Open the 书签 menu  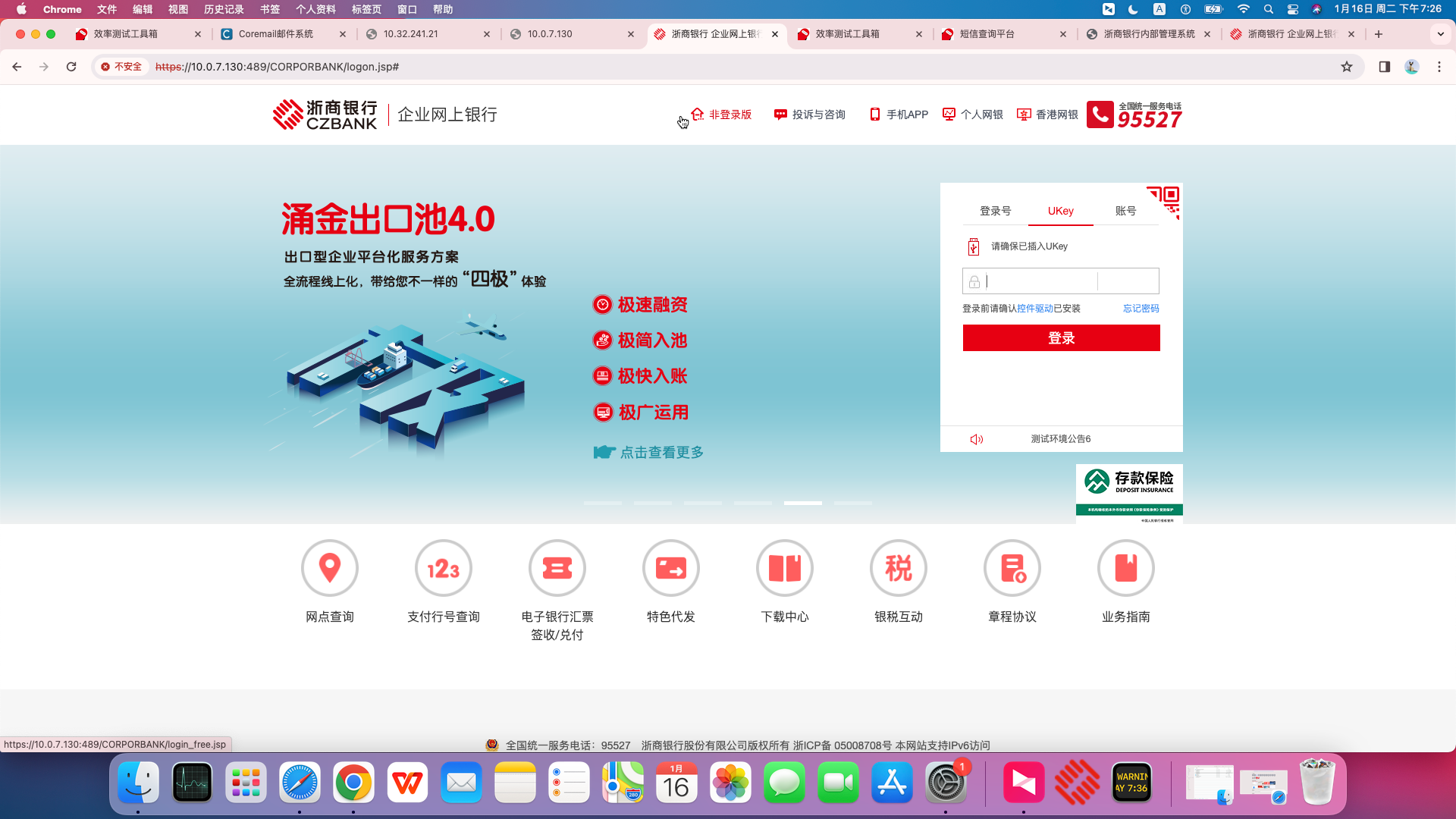[x=270, y=9]
